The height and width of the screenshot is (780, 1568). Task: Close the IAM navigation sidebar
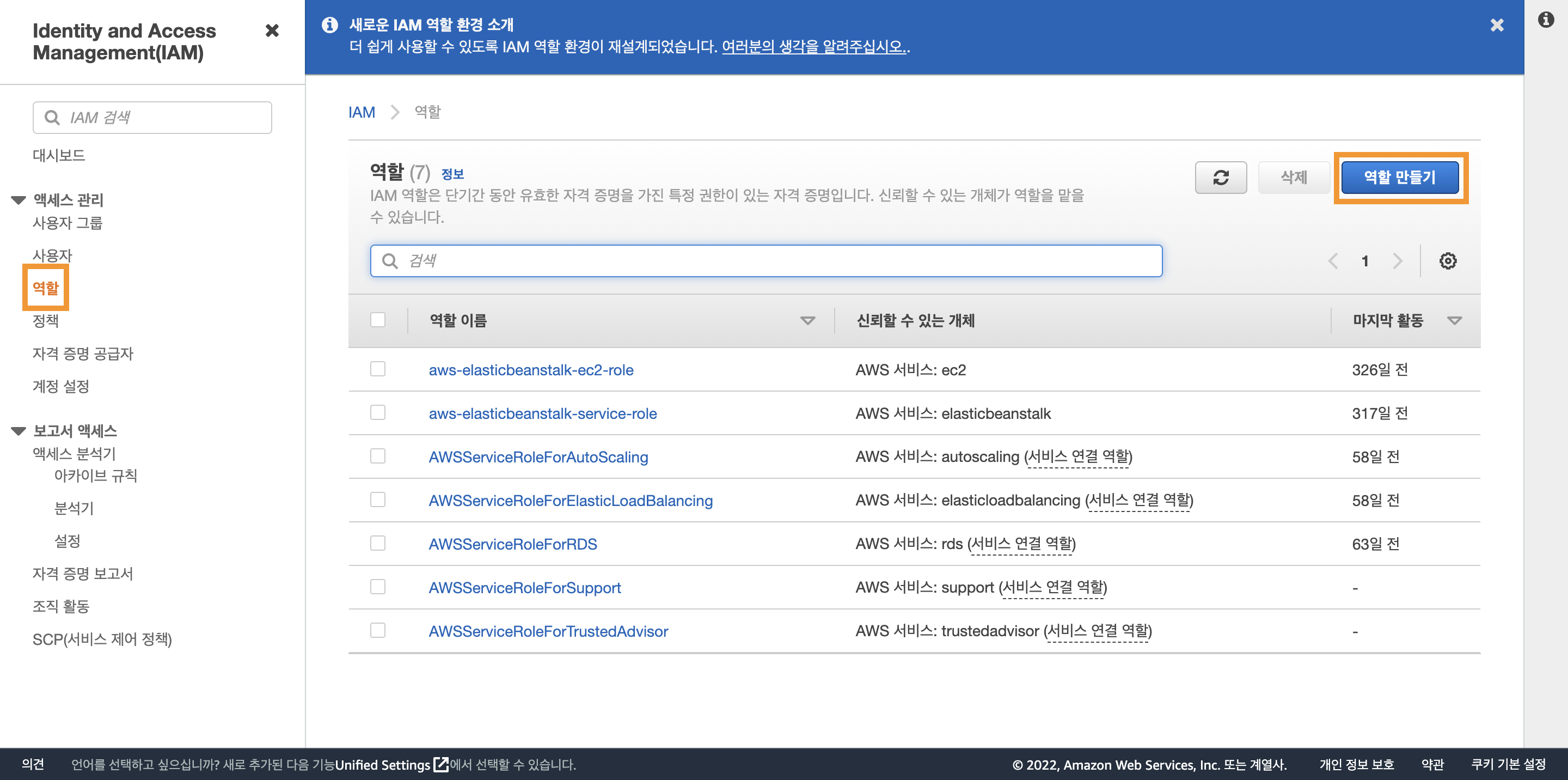point(272,31)
